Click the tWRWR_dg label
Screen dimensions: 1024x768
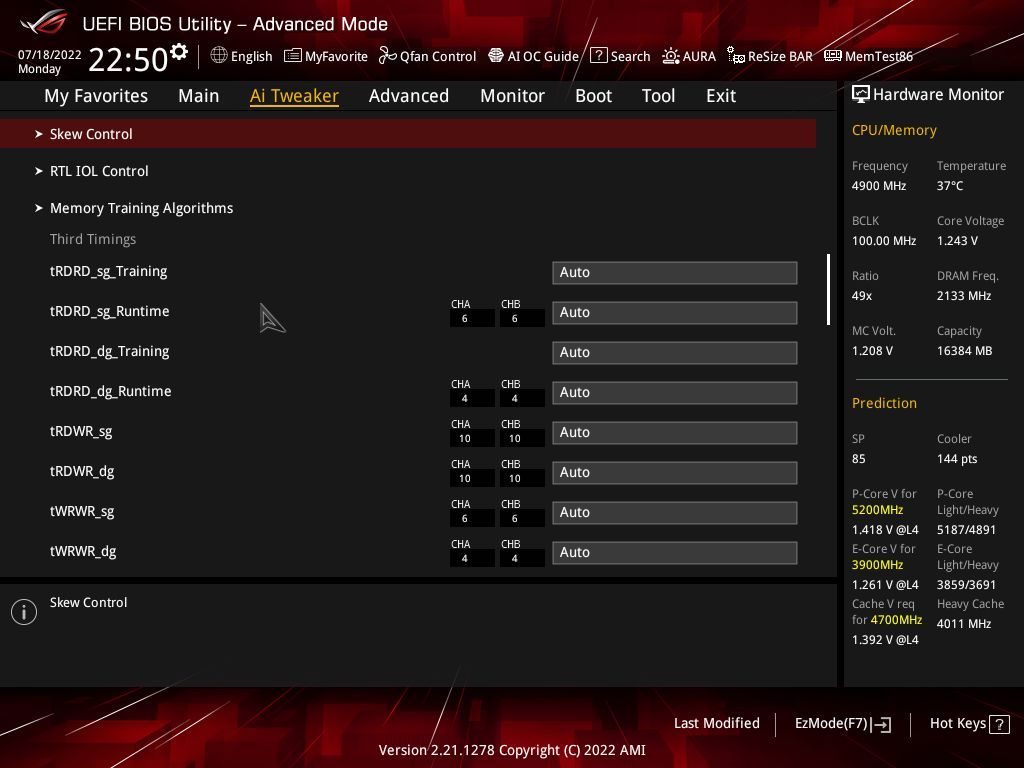pos(83,552)
